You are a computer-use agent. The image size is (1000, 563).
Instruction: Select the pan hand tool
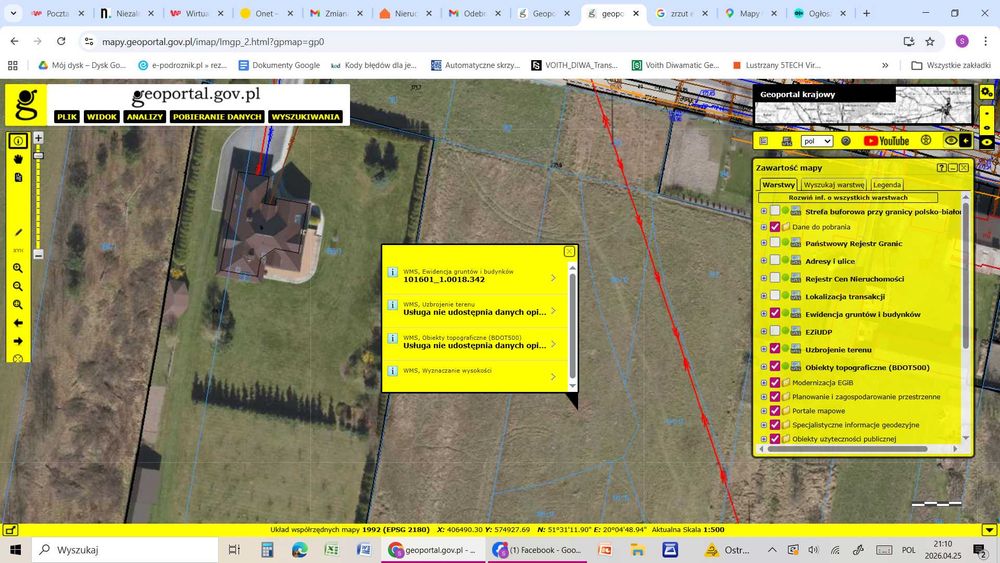(x=18, y=159)
